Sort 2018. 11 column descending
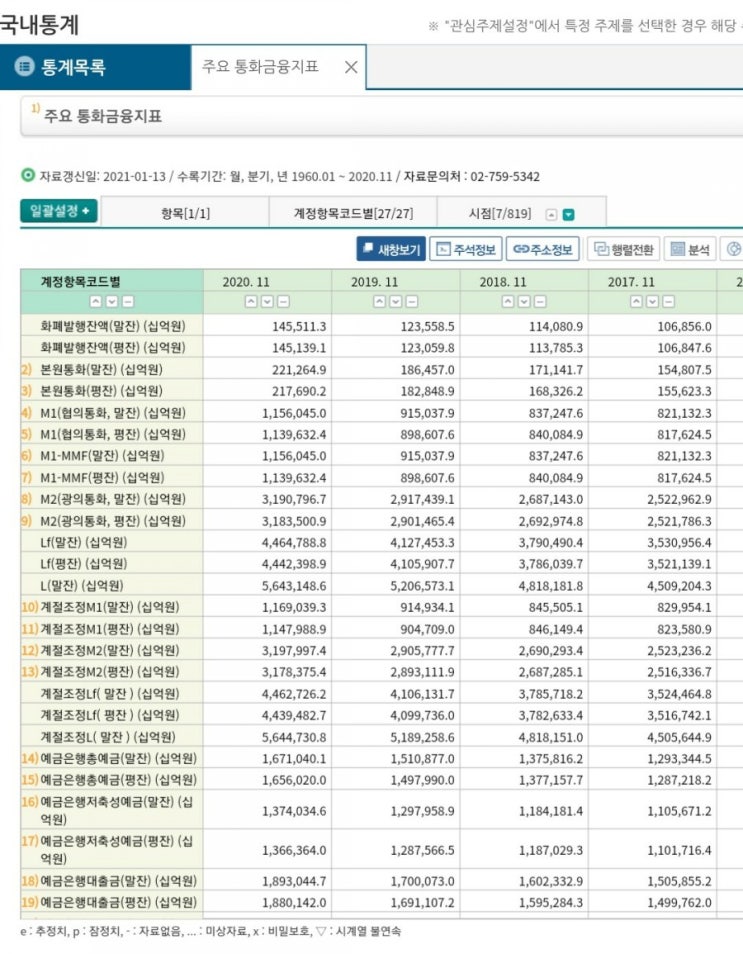The image size is (743, 954). click(524, 301)
